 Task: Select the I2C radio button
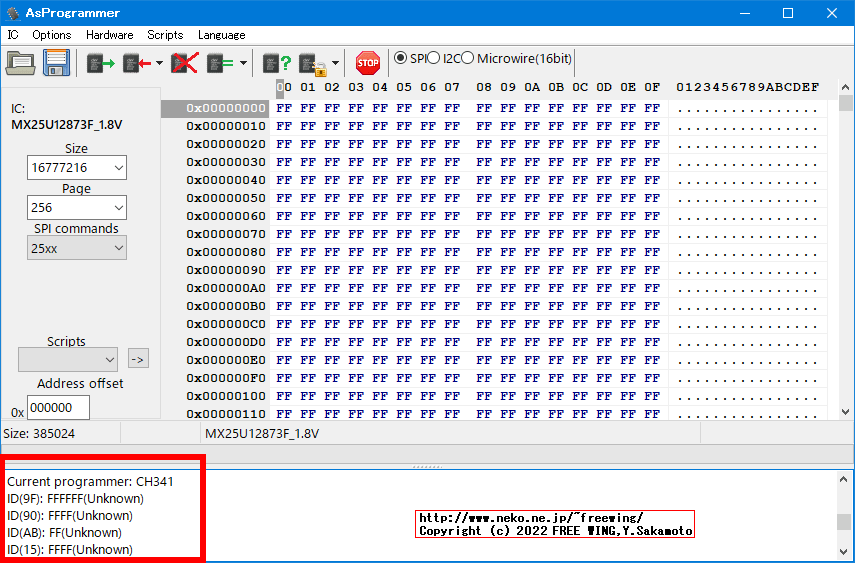pyautogui.click(x=433, y=58)
